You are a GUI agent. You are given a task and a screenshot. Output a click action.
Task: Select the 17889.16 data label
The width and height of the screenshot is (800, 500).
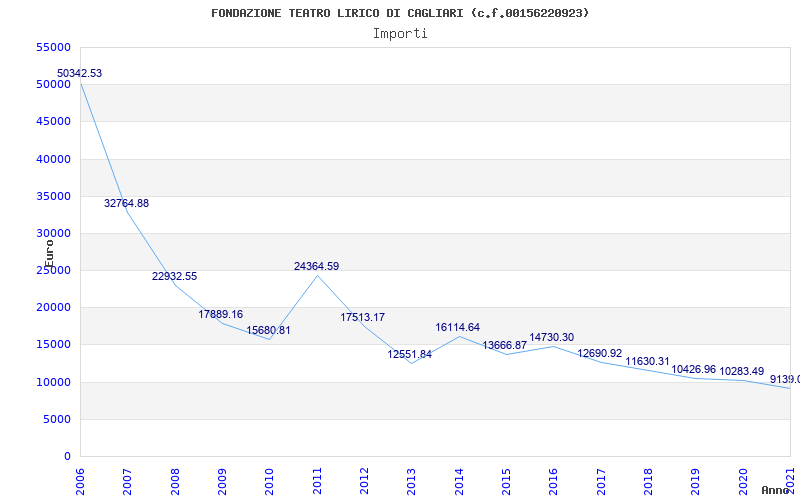221,314
